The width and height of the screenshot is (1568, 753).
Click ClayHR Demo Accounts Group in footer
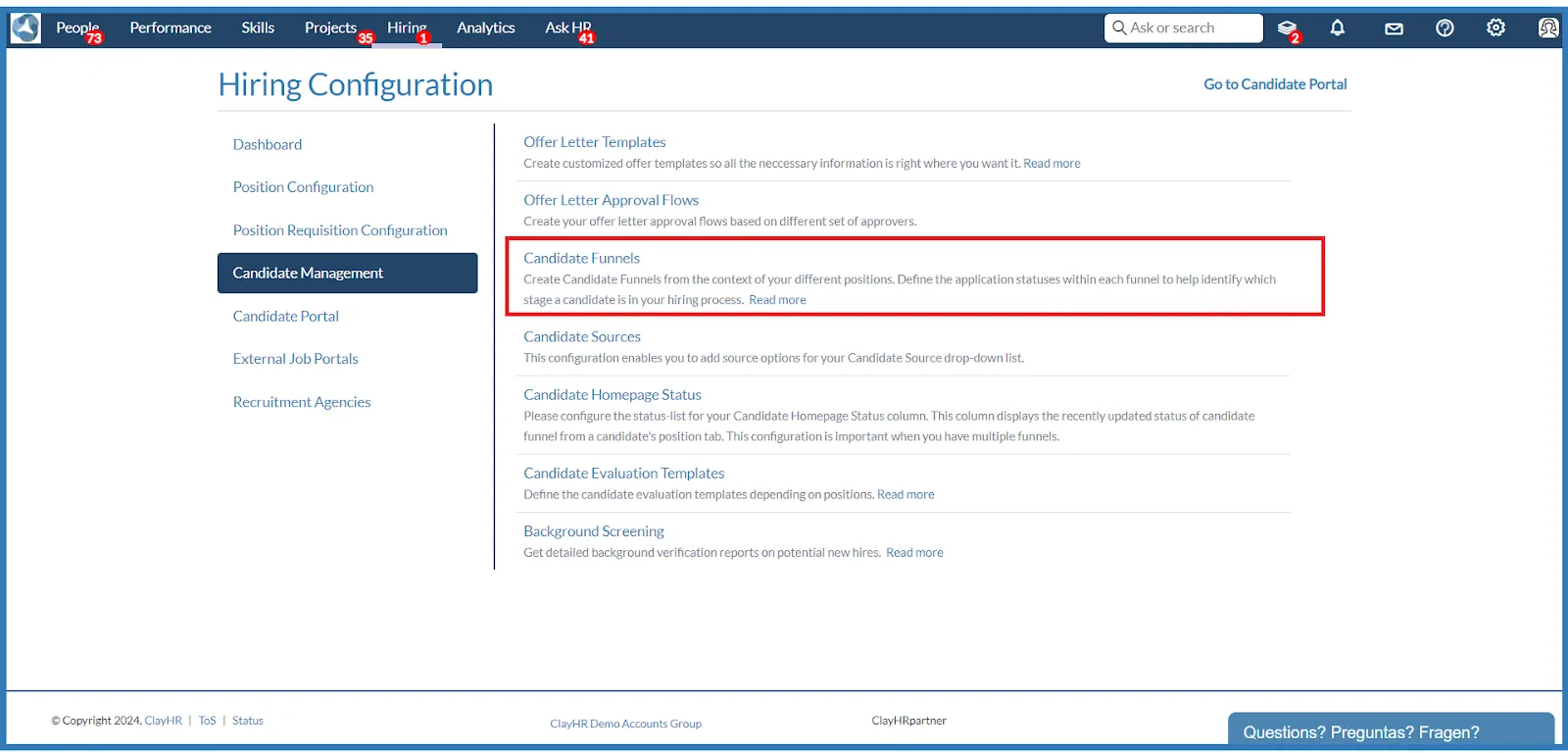[626, 724]
